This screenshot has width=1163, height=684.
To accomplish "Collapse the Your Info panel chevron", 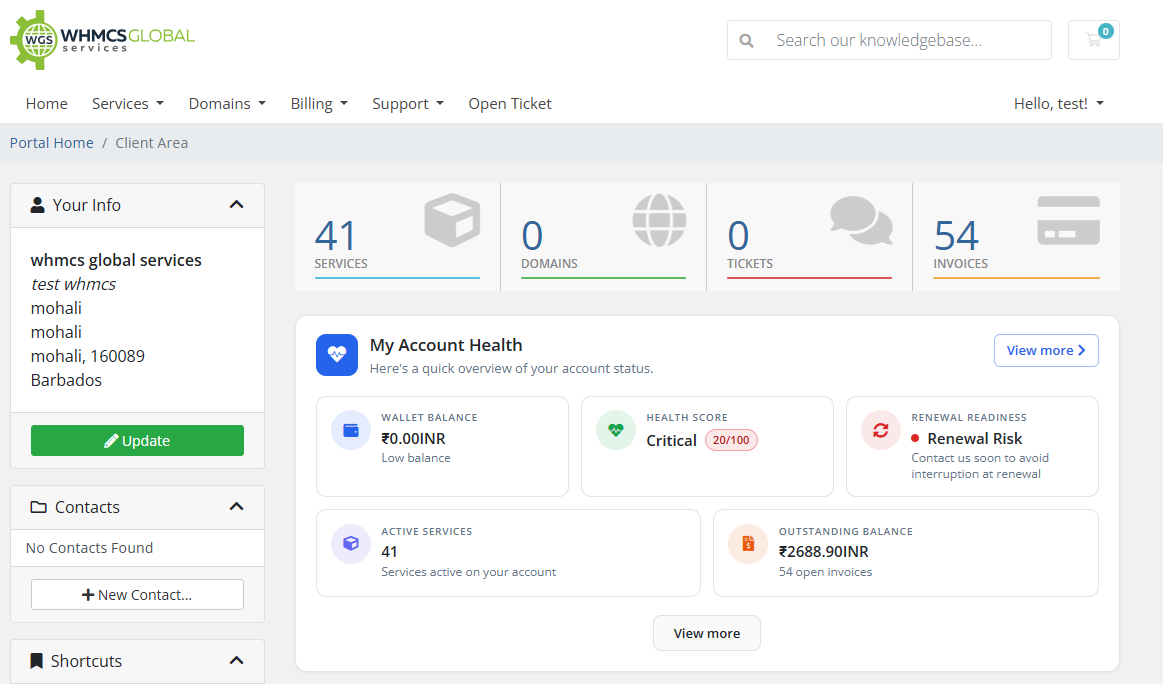I will pyautogui.click(x=237, y=205).
